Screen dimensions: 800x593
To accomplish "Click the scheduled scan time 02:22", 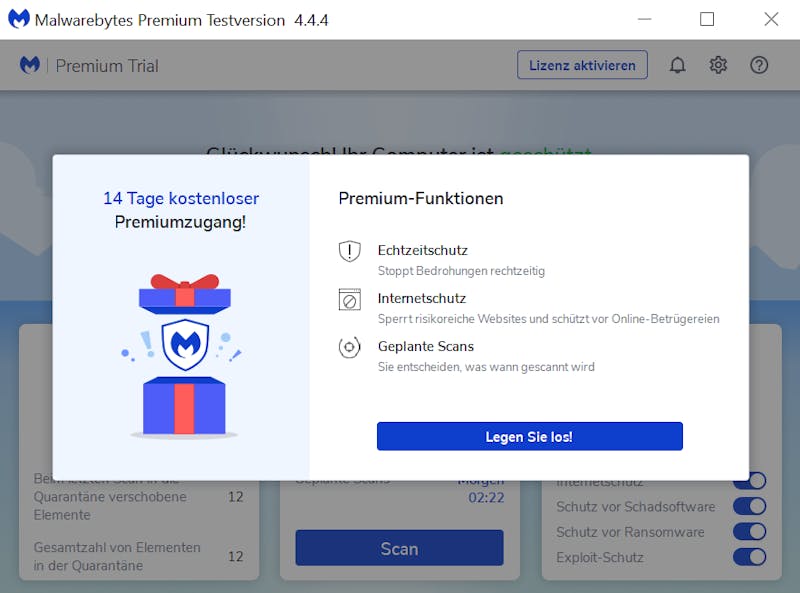I will 486,498.
